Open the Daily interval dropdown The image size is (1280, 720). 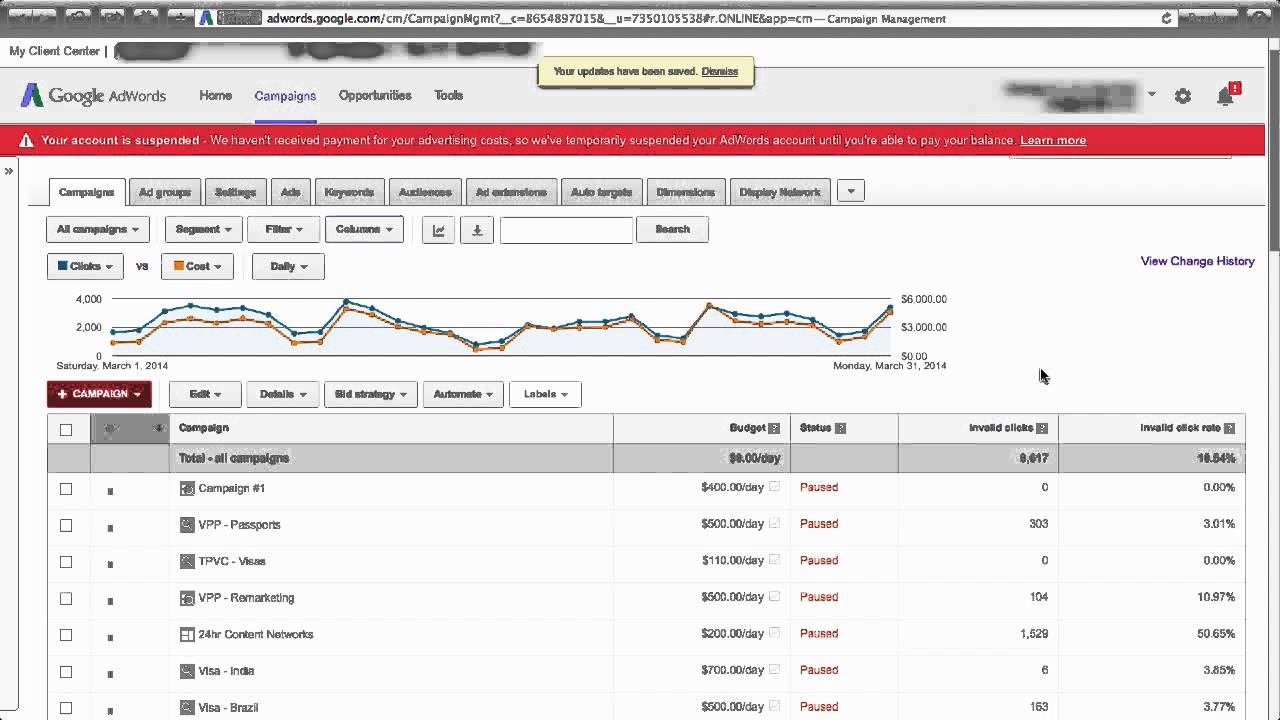(x=288, y=267)
